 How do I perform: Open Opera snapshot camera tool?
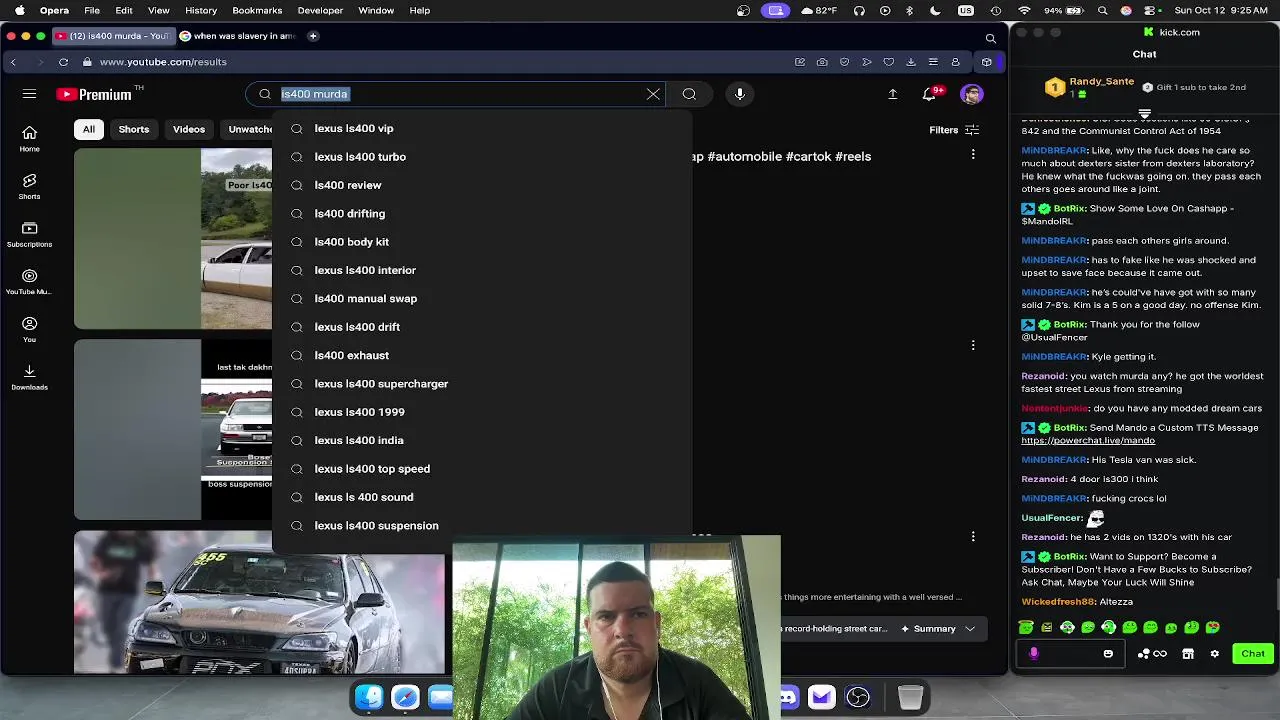(x=822, y=62)
